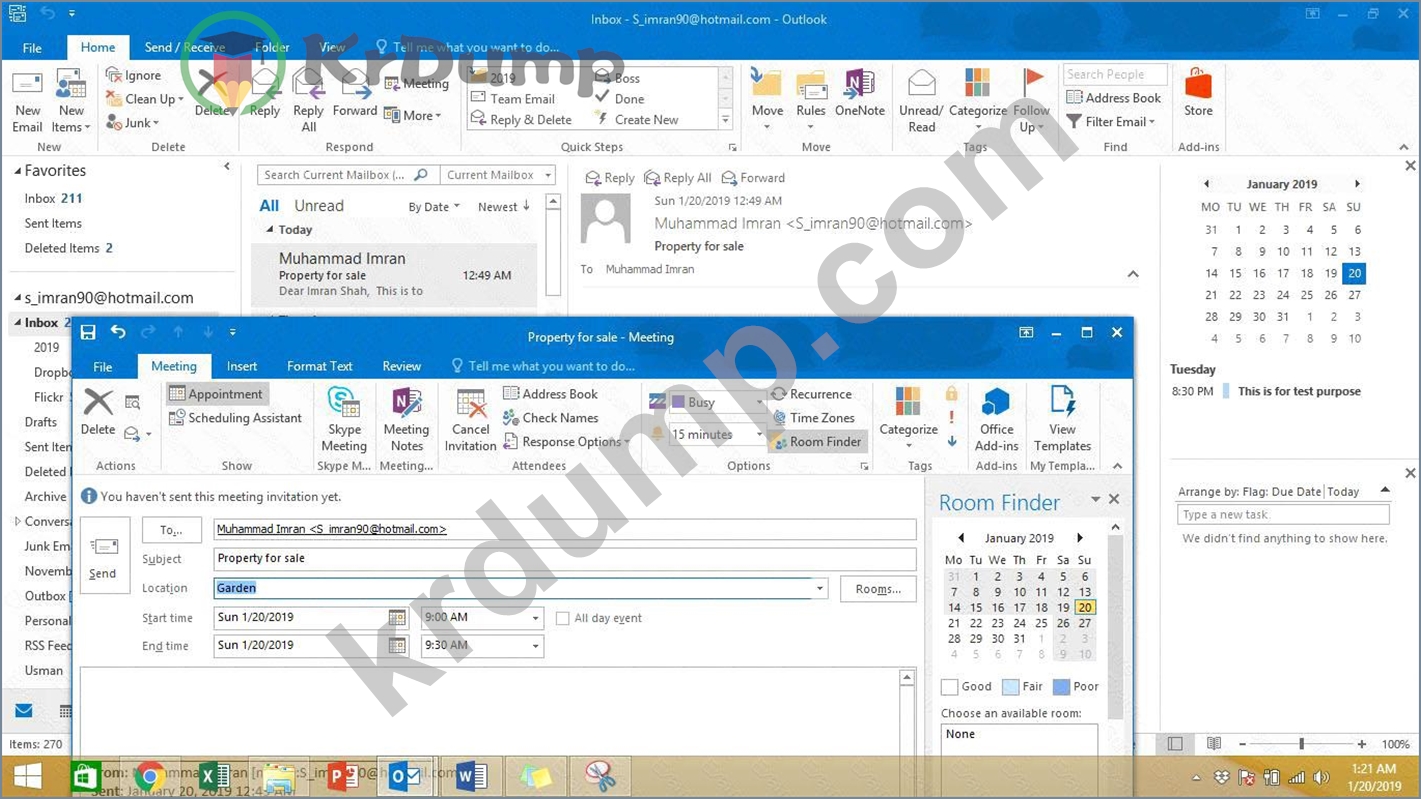
Task: Open the By Date sort dropdown
Action: tap(434, 207)
